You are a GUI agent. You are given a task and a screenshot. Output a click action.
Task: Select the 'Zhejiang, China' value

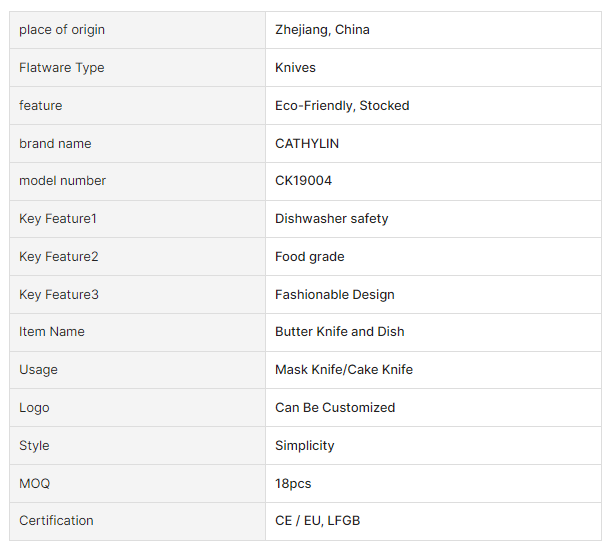[322, 30]
